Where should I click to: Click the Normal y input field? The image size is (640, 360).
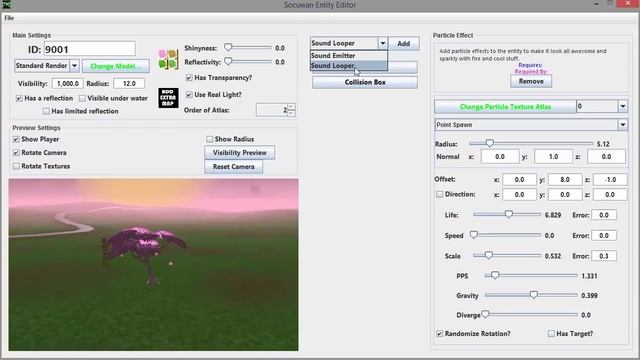553,157
